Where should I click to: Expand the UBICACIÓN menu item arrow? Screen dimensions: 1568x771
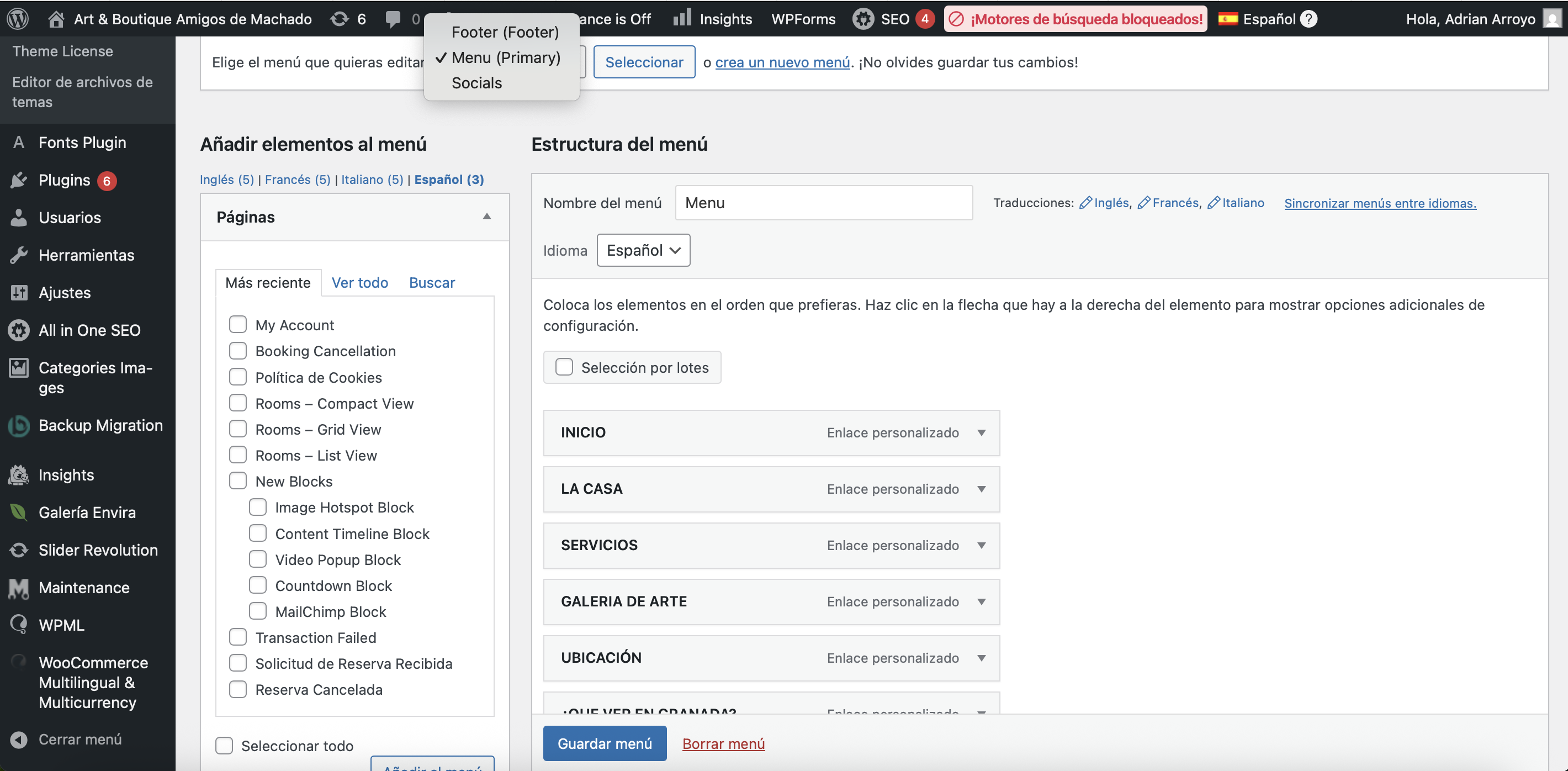pyautogui.click(x=981, y=658)
